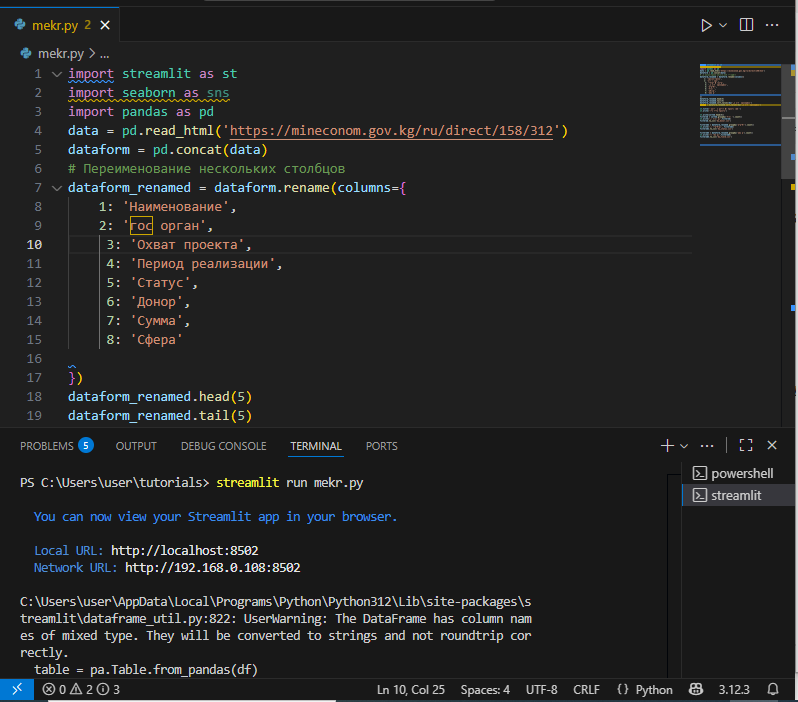Expand the new terminal launch profile dropdown
The width and height of the screenshot is (798, 702).
tap(684, 445)
